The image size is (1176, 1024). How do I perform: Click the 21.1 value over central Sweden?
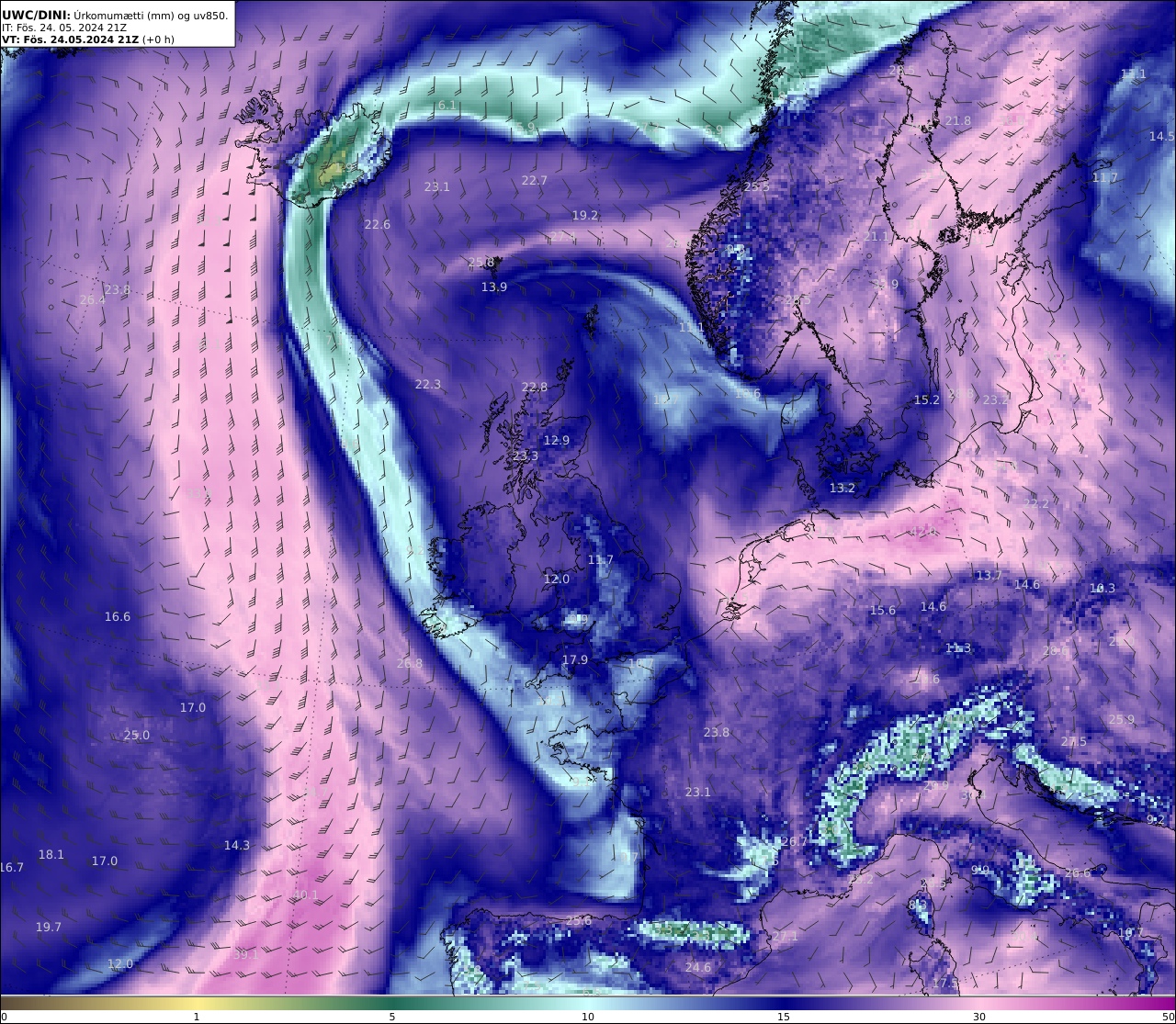(876, 237)
